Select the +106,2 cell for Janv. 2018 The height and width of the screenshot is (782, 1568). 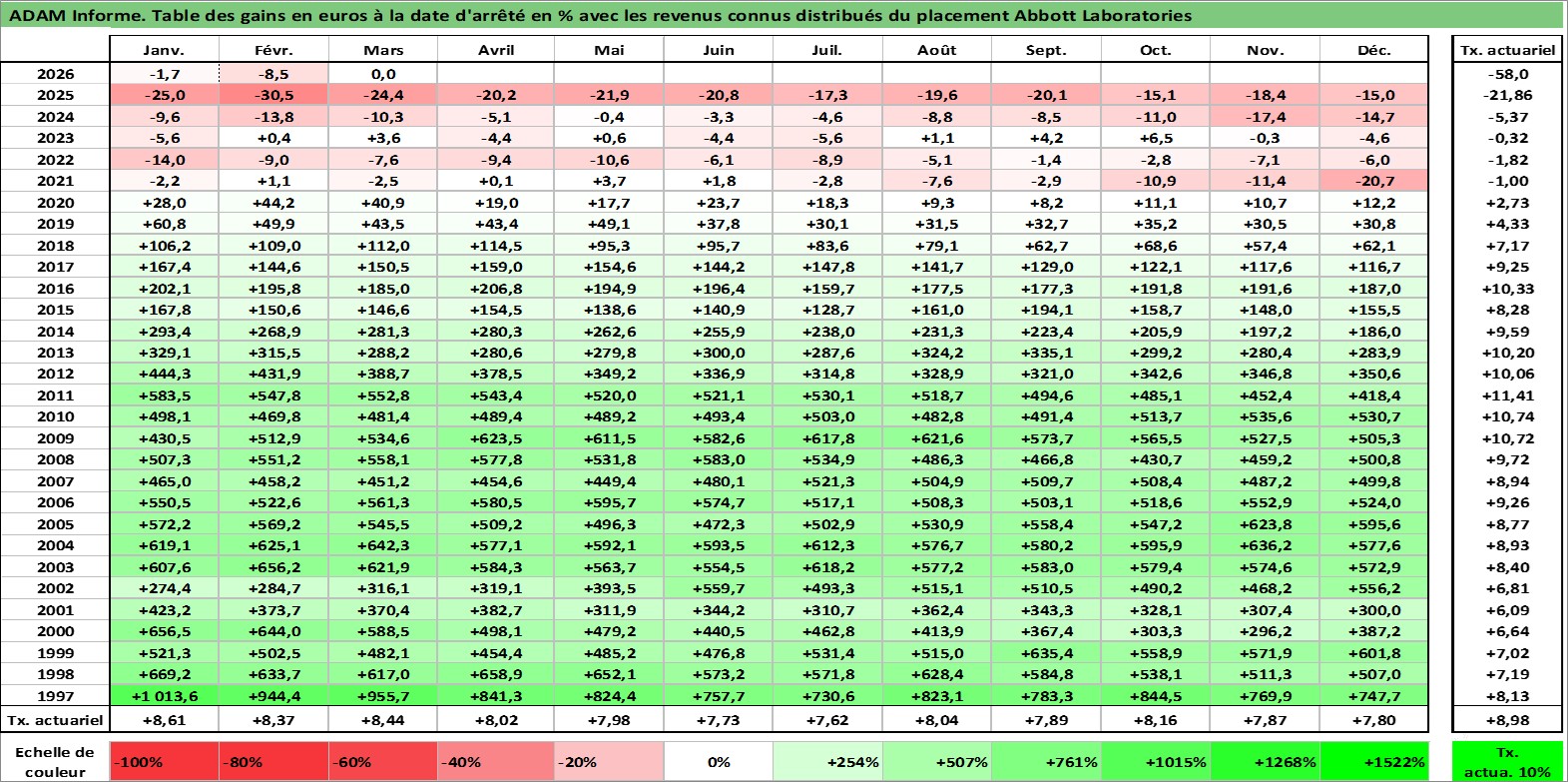(164, 246)
